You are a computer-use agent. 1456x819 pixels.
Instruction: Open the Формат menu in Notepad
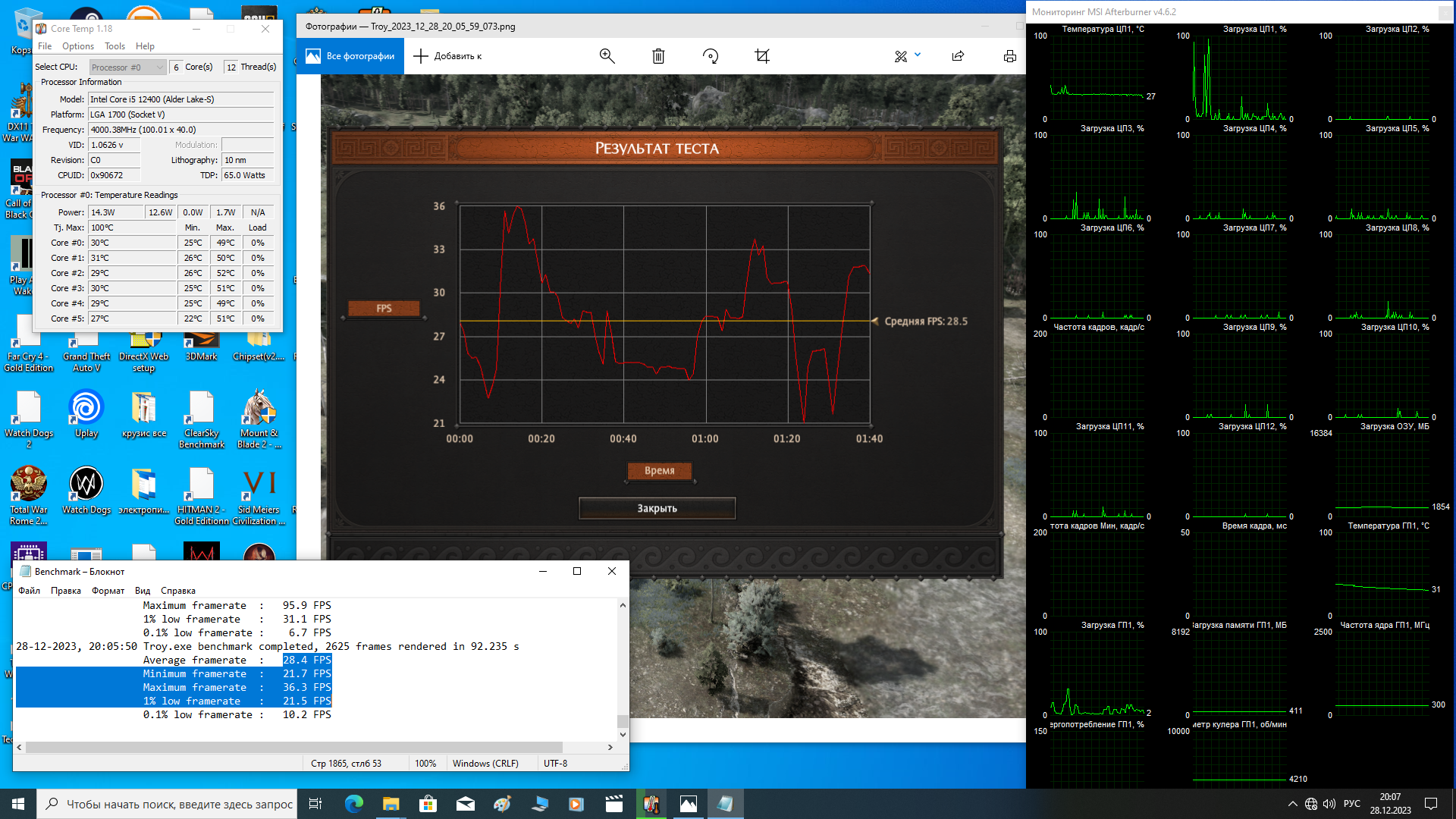click(108, 591)
